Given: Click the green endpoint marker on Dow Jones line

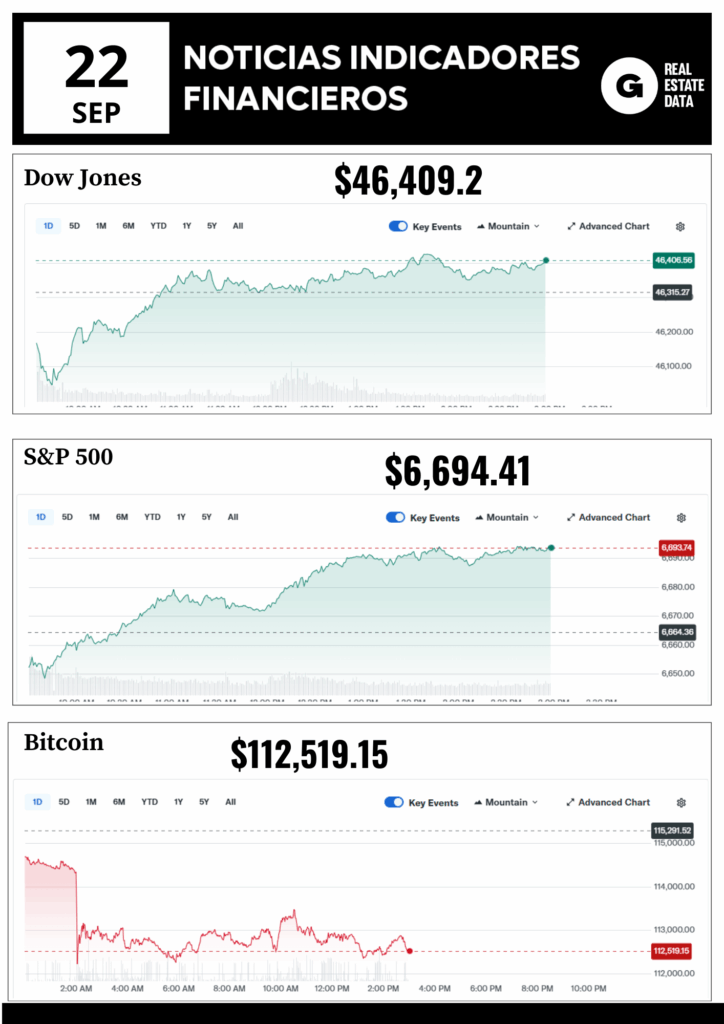Looking at the screenshot, I should click(x=546, y=261).
